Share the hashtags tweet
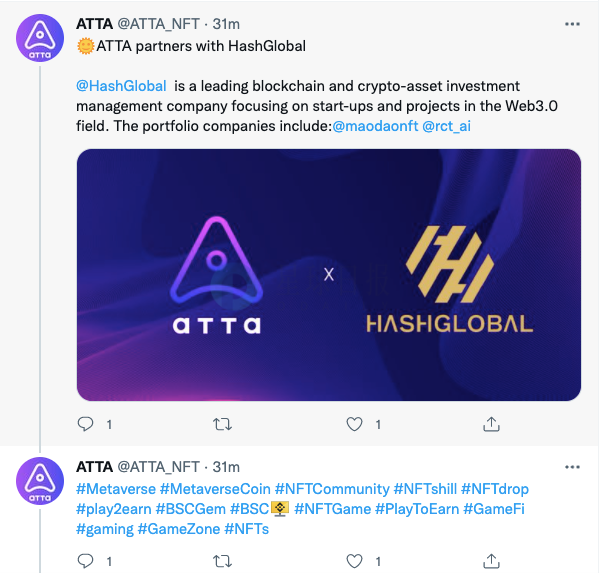This screenshot has height=573, width=600. pos(491,561)
